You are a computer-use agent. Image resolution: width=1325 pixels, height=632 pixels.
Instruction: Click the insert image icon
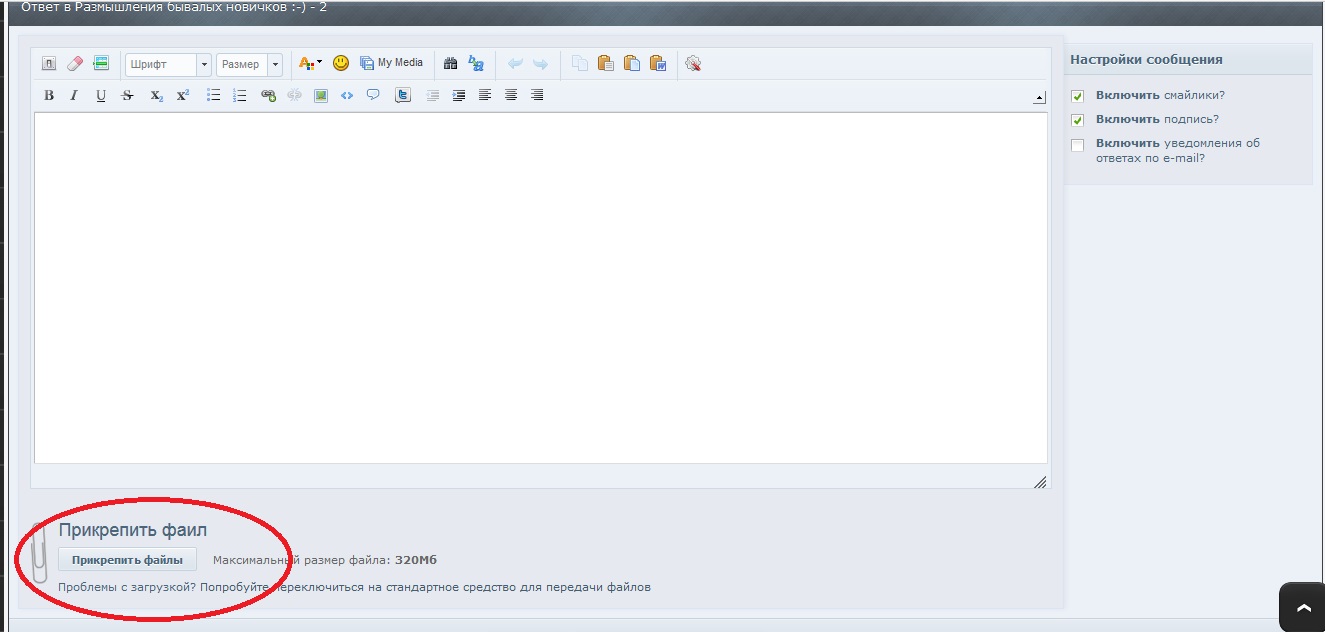click(321, 96)
